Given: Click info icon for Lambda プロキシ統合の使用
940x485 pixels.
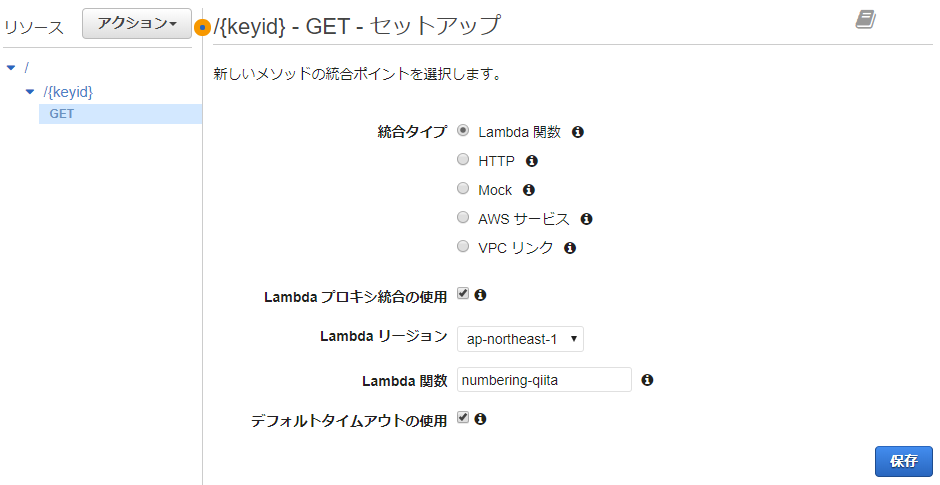Looking at the screenshot, I should [480, 294].
